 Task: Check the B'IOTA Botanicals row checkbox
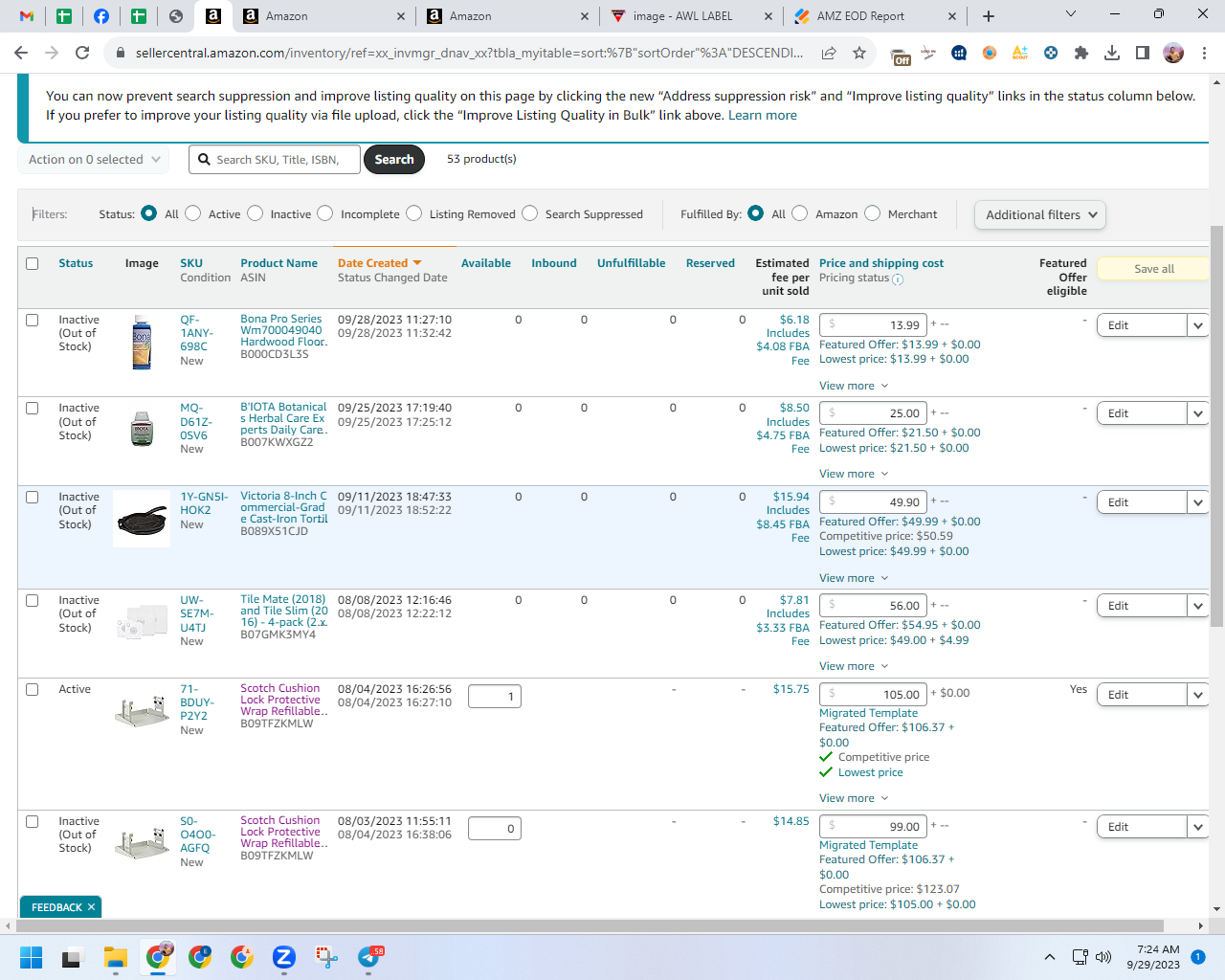coord(33,408)
